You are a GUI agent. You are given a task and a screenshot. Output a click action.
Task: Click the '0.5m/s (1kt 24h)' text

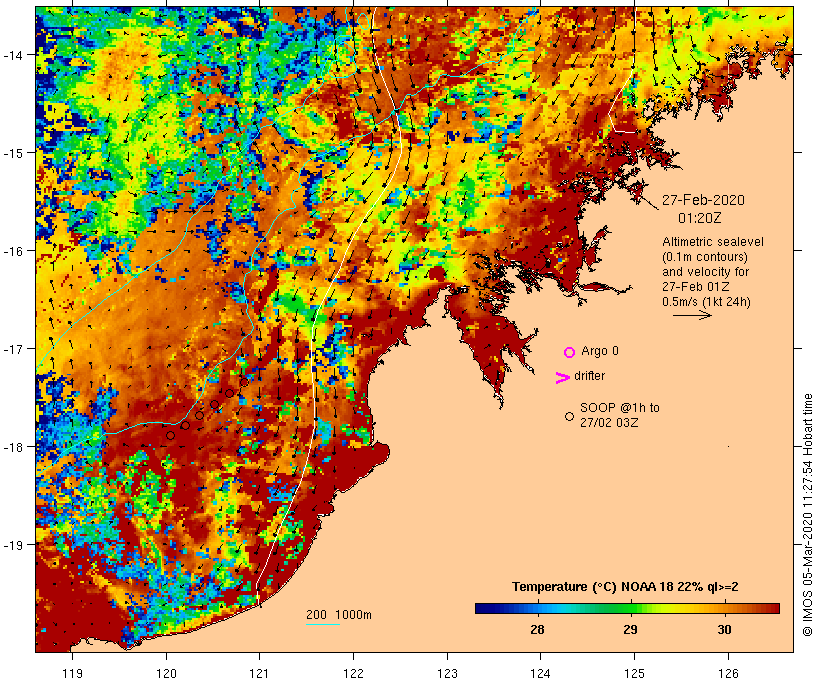point(706,302)
